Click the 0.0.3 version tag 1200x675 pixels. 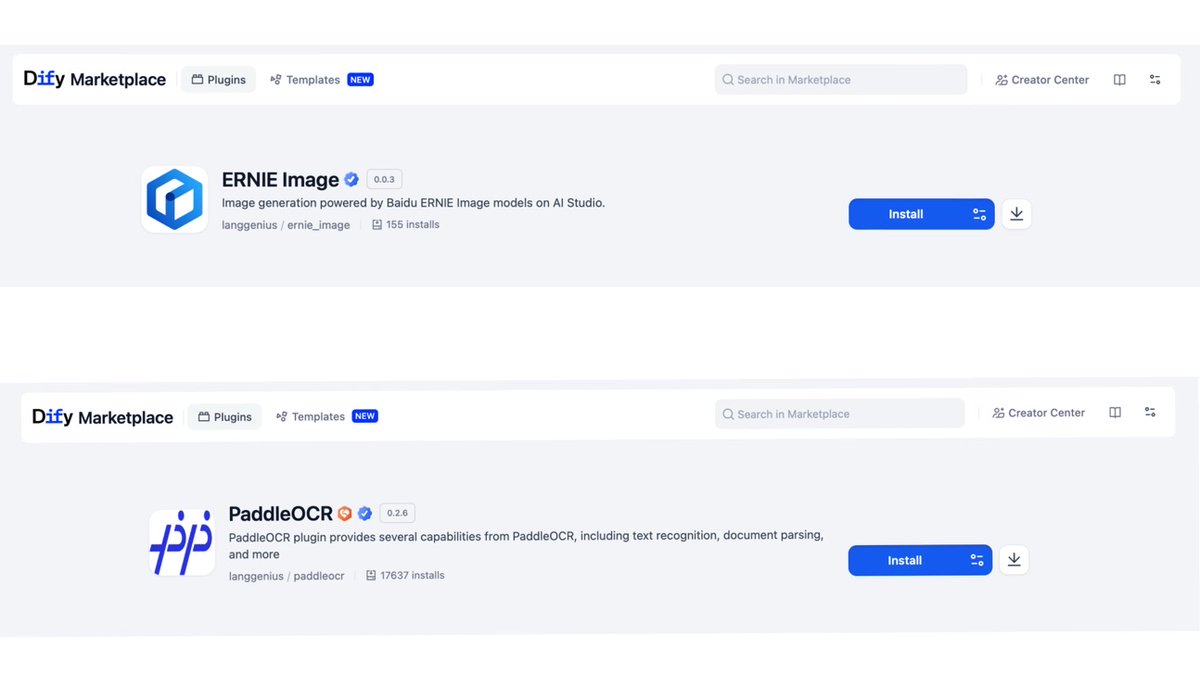tap(384, 180)
